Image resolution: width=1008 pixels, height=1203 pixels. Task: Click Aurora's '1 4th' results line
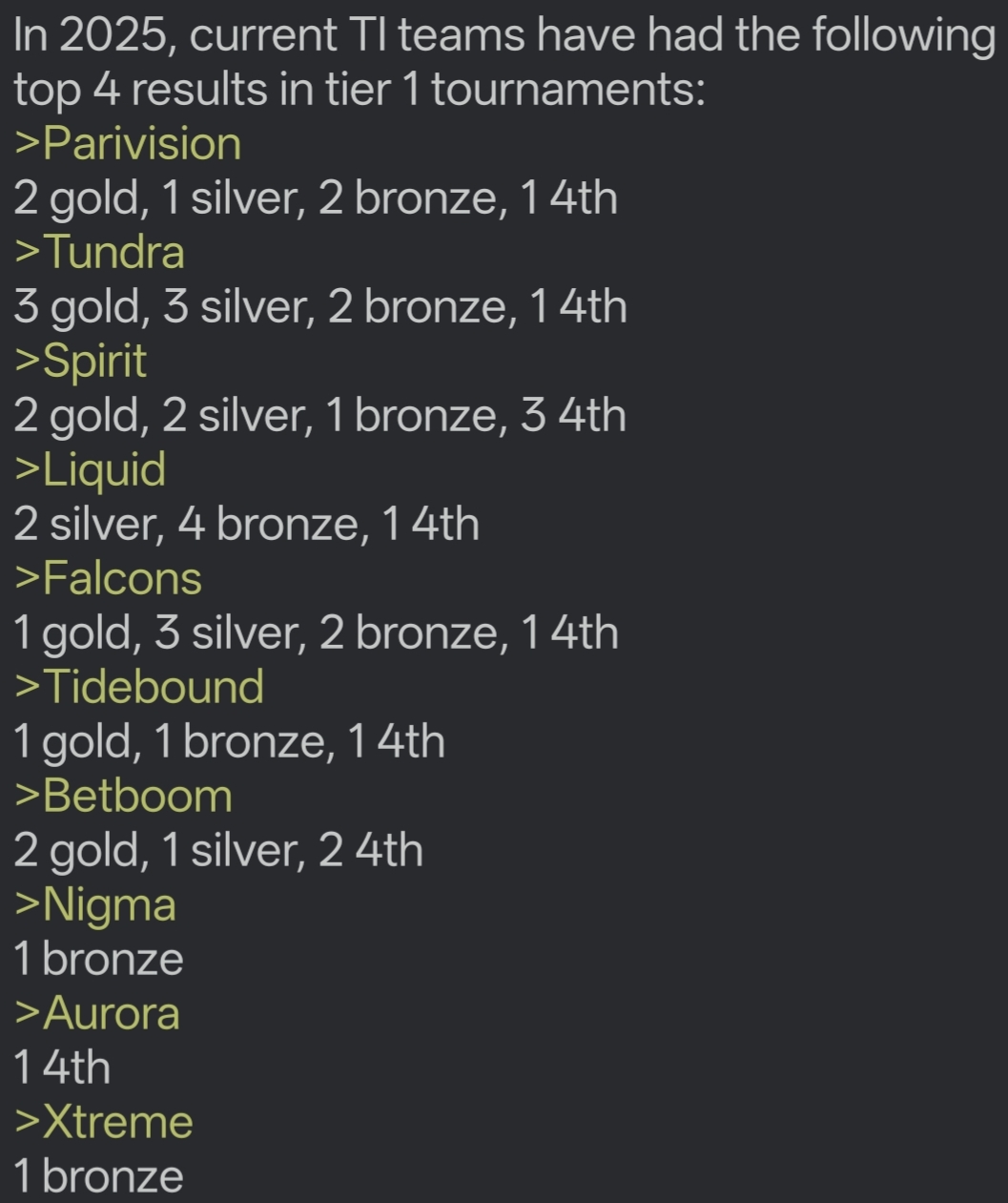pyautogui.click(x=62, y=1068)
